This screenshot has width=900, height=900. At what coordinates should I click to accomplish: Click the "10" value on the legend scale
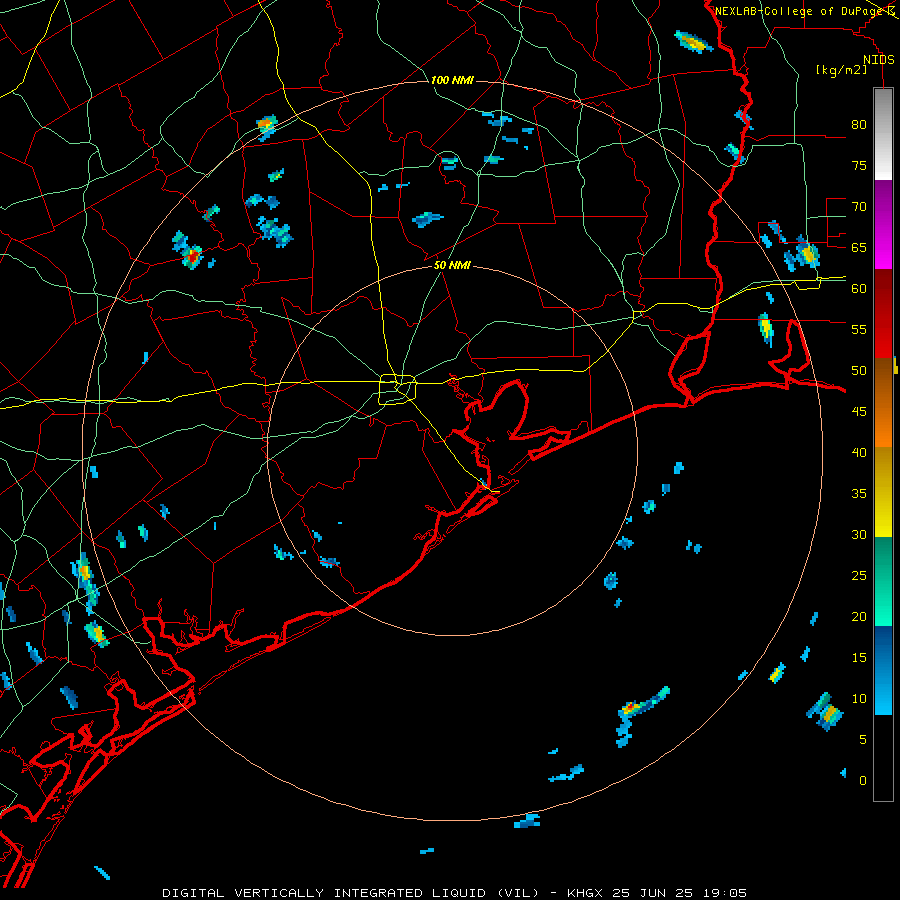[859, 699]
